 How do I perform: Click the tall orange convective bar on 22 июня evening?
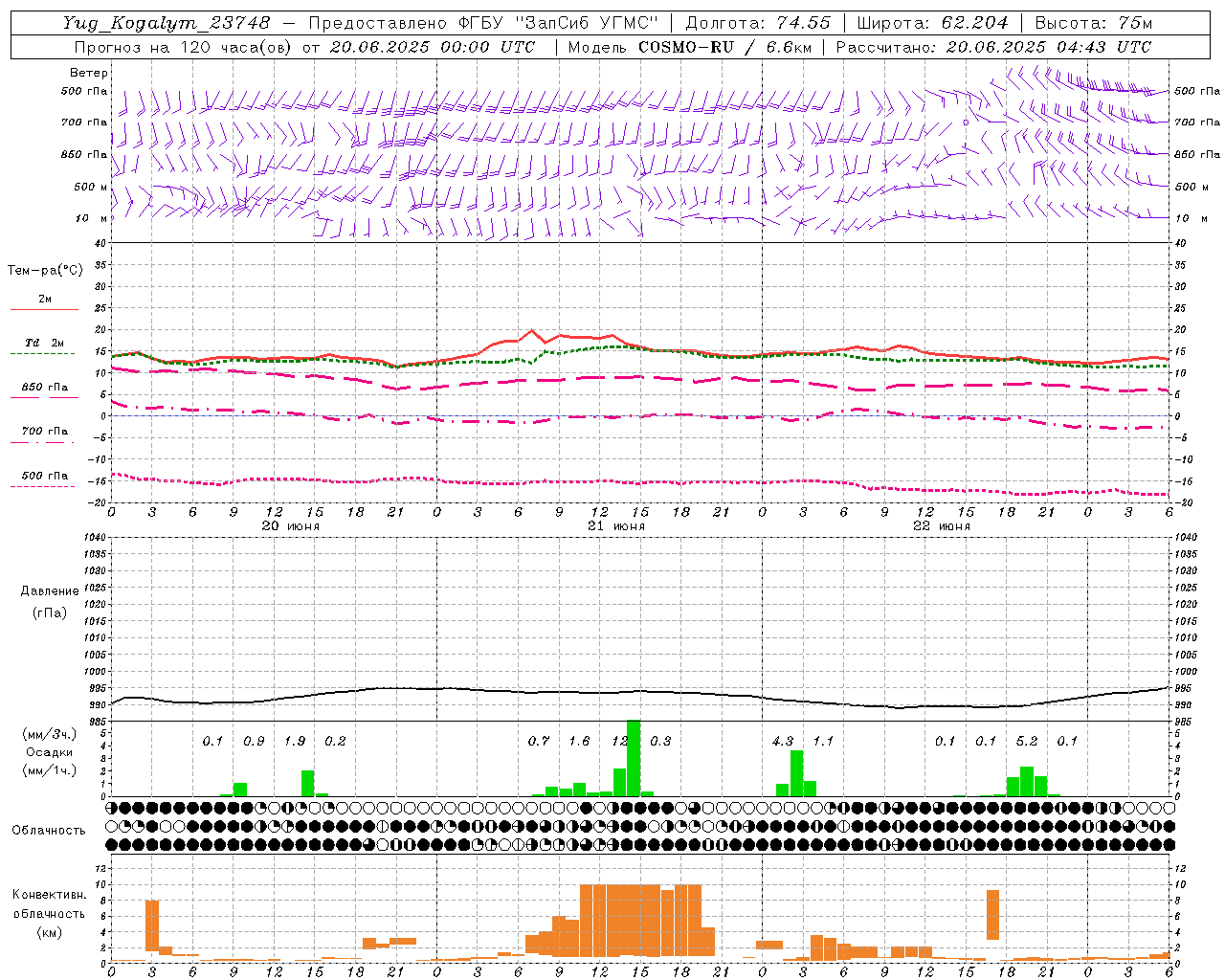[992, 915]
